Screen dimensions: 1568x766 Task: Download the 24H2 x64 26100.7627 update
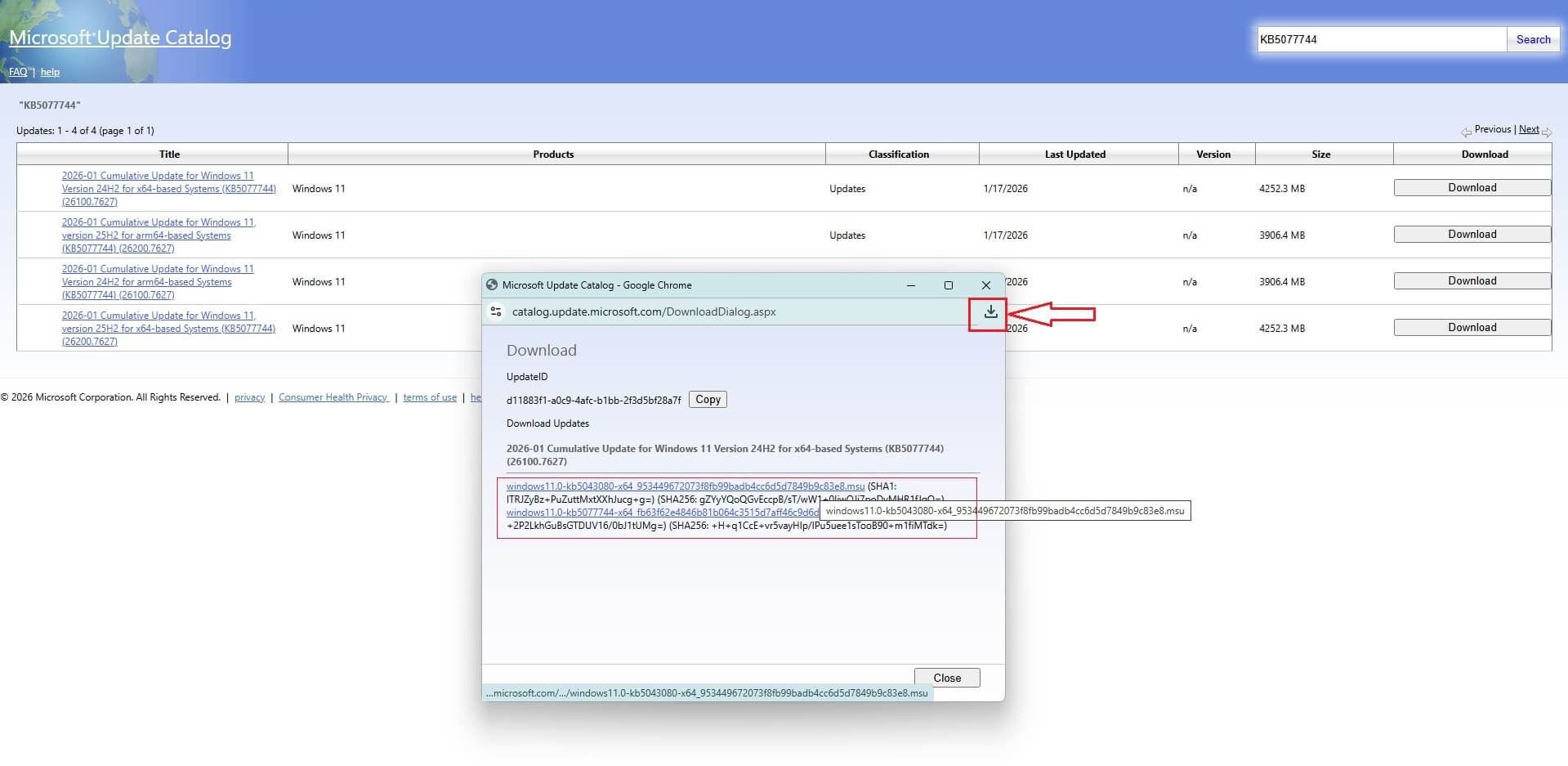point(1472,187)
